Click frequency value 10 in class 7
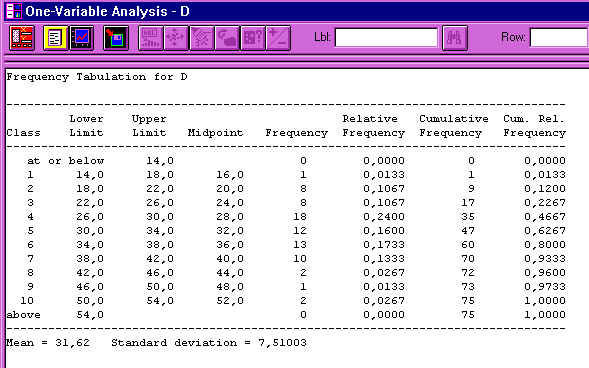589x368 pixels. (x=300, y=259)
